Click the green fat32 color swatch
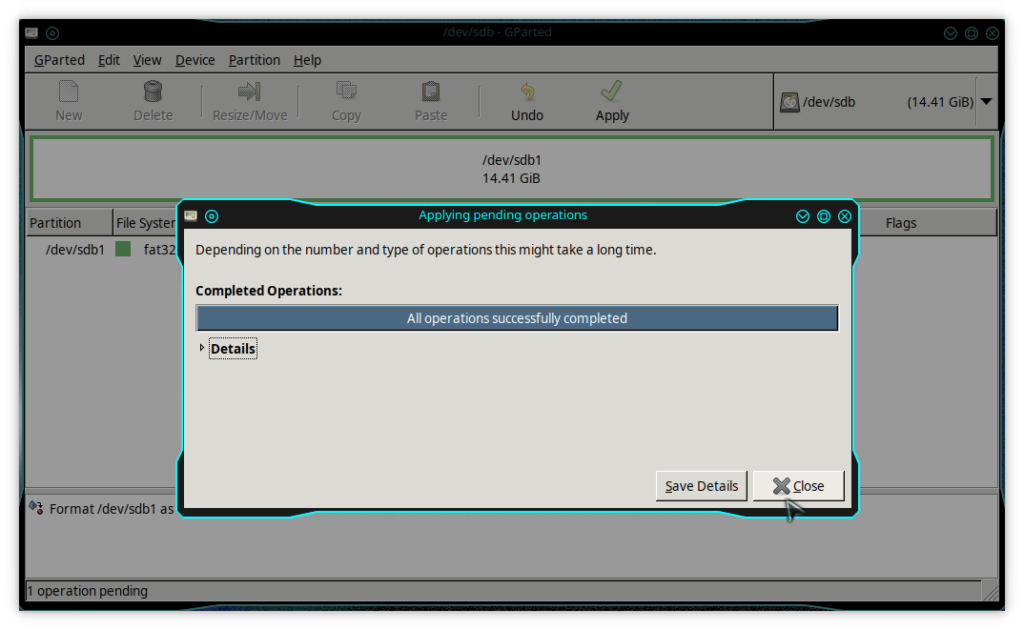The height and width of the screenshot is (630, 1024). pyautogui.click(x=123, y=249)
